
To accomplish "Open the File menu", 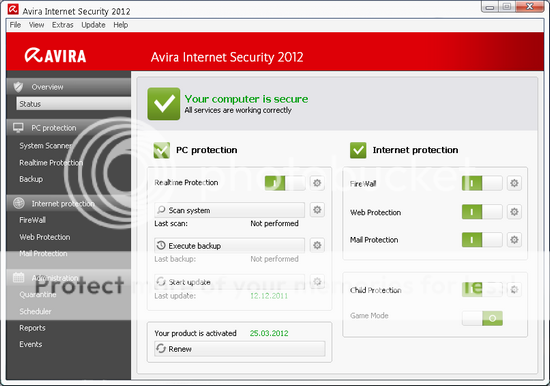I will click(15, 25).
